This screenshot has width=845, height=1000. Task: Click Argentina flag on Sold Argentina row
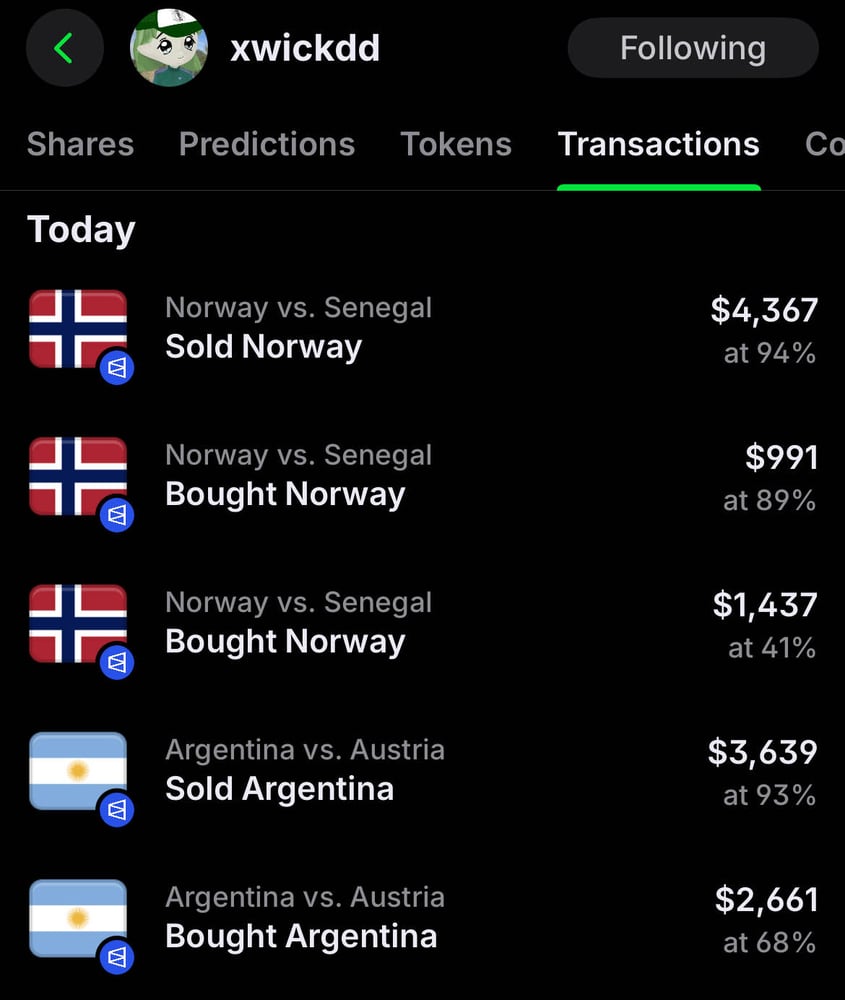pos(78,771)
